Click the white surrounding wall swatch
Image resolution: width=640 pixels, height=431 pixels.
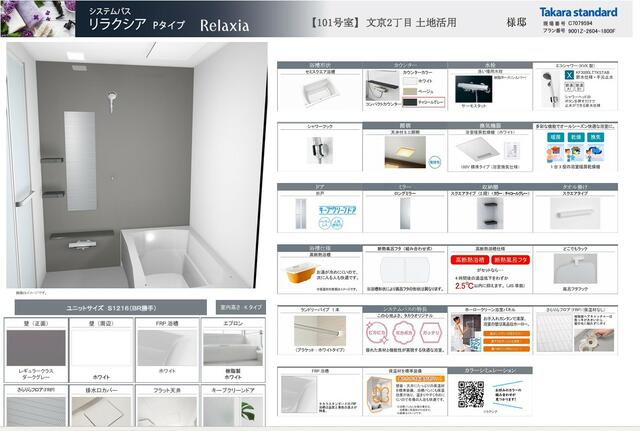[x=101, y=348]
